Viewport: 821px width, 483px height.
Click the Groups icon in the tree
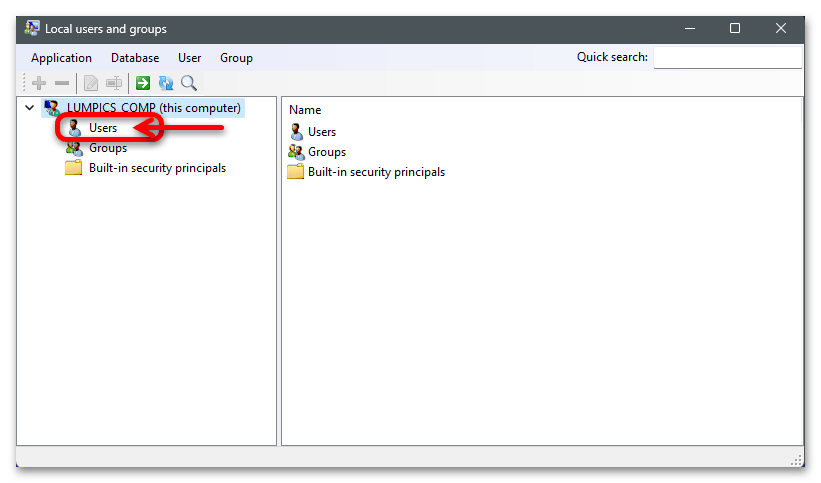coord(74,148)
